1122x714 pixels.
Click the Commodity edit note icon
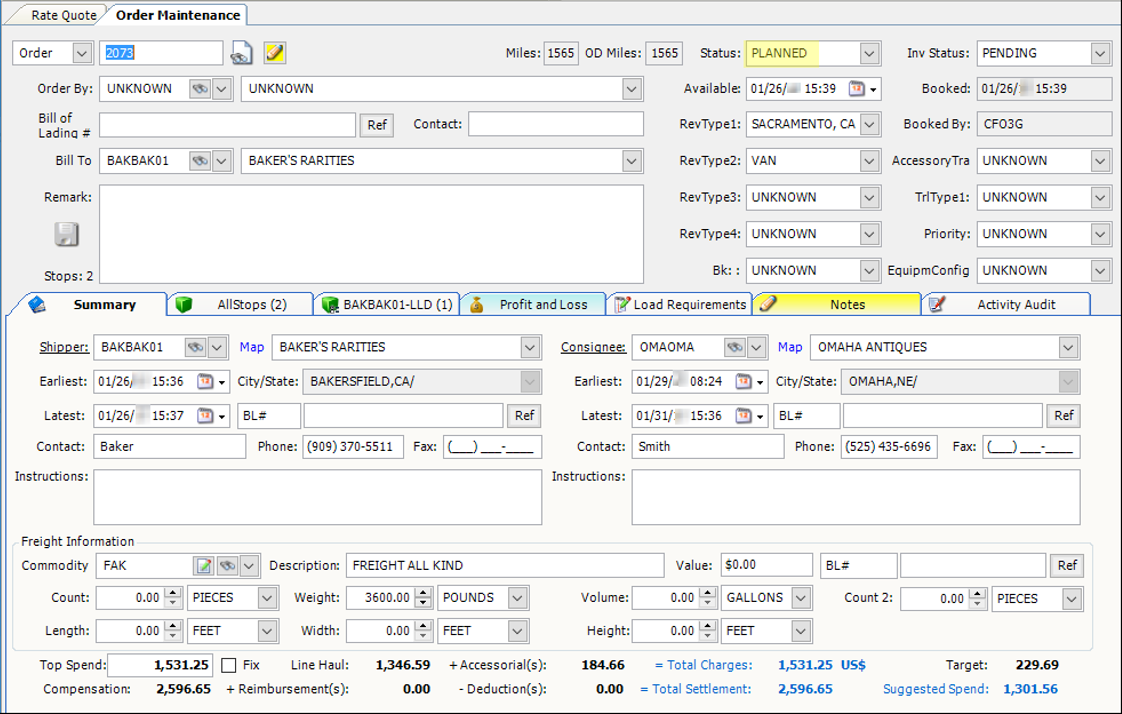click(204, 566)
